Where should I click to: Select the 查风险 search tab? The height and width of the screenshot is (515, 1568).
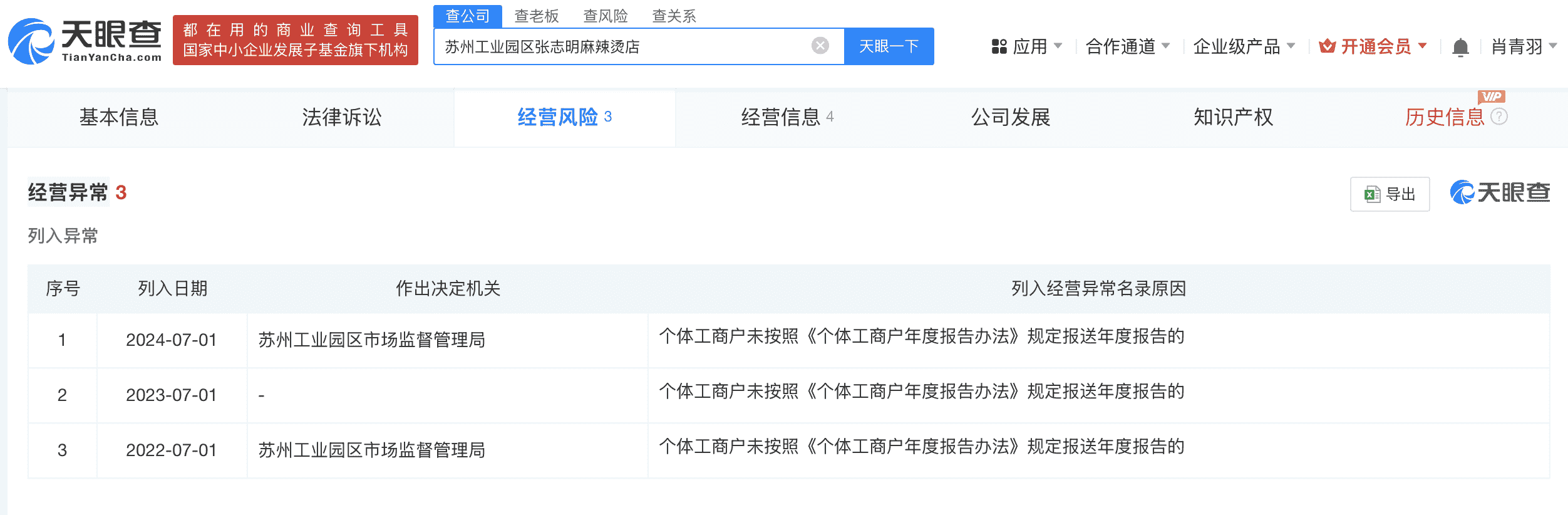coord(605,16)
